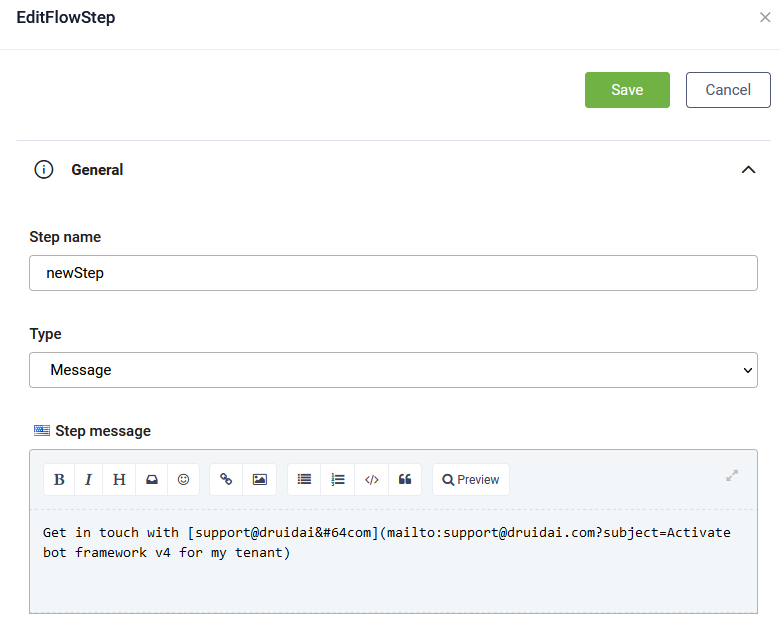The height and width of the screenshot is (627, 780).
Task: Save the flow step
Action: 627,90
